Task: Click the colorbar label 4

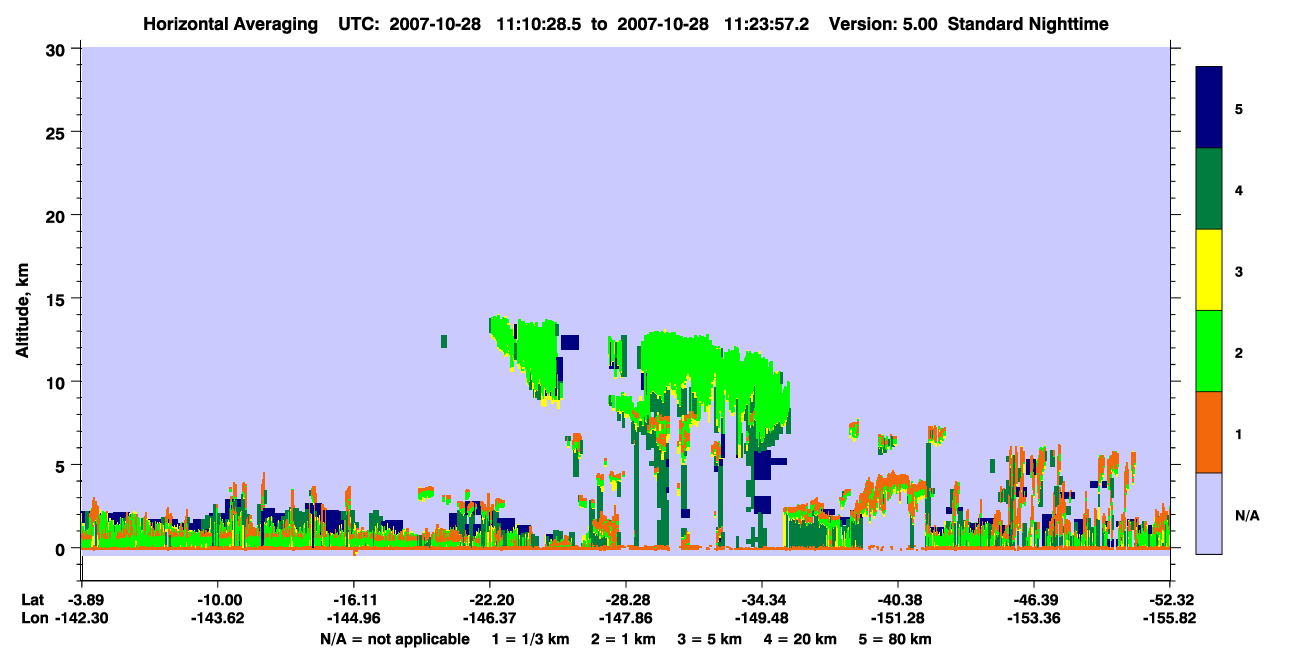Action: [x=1239, y=190]
